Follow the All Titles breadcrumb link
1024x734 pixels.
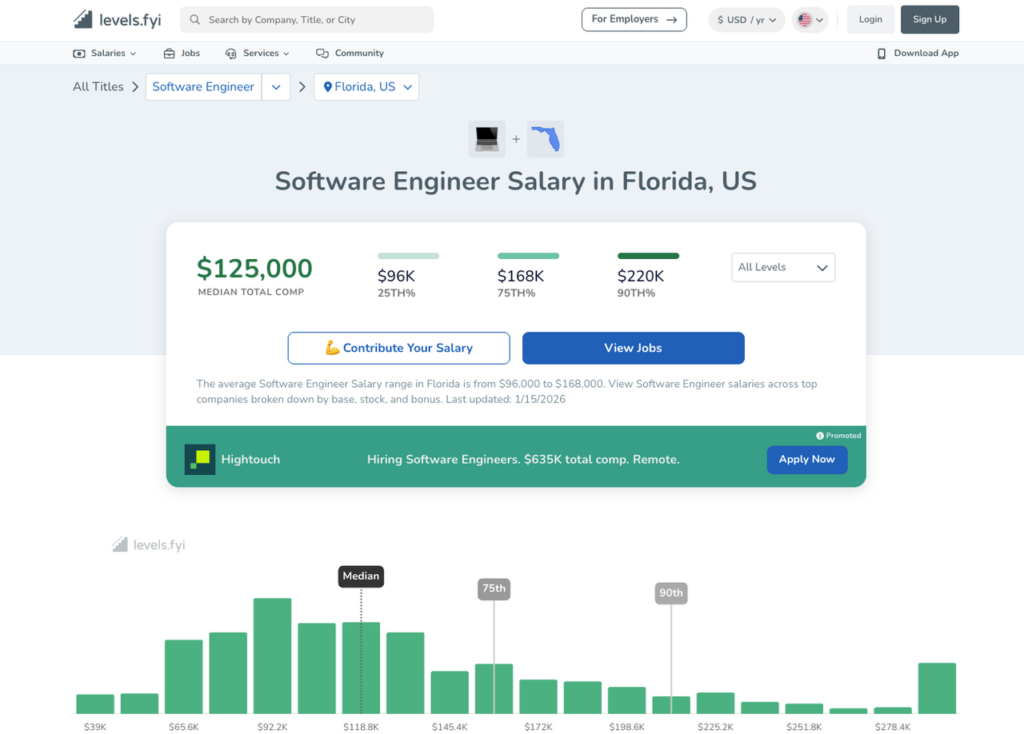coord(97,87)
